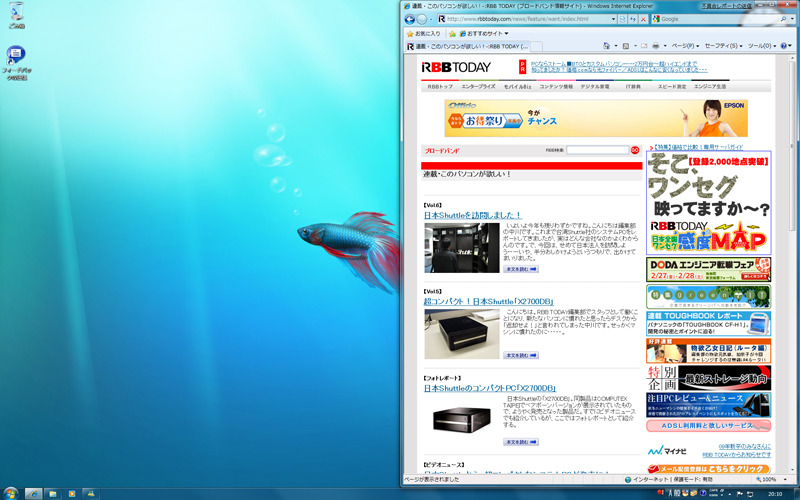Open the エンタープライズ navigation tab
800x500 pixels.
tap(478, 87)
